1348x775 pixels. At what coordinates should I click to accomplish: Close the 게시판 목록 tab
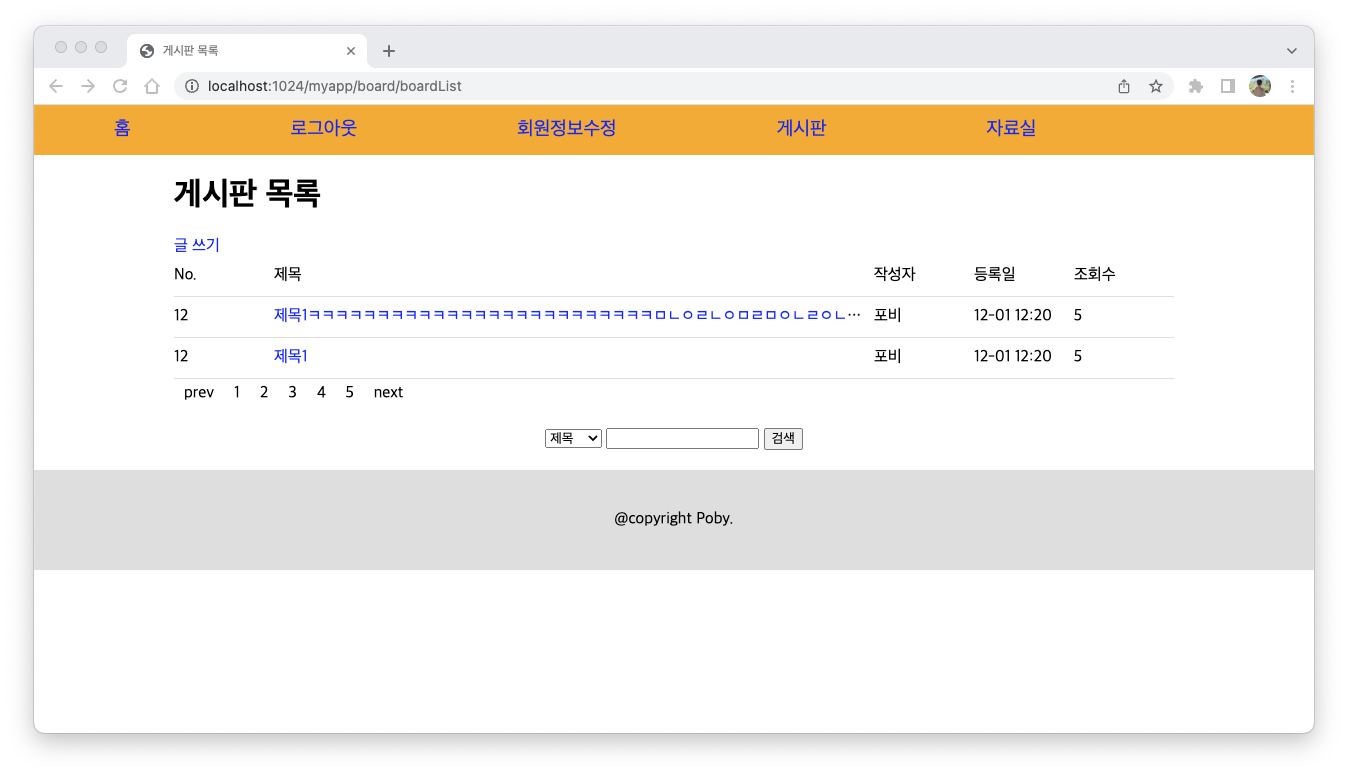pos(351,51)
